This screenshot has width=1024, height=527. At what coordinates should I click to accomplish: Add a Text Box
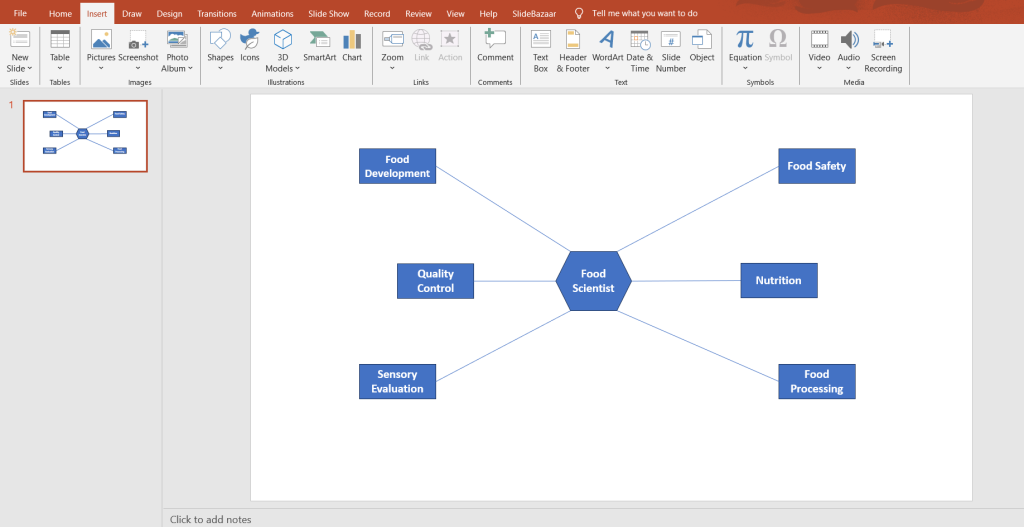(x=541, y=40)
